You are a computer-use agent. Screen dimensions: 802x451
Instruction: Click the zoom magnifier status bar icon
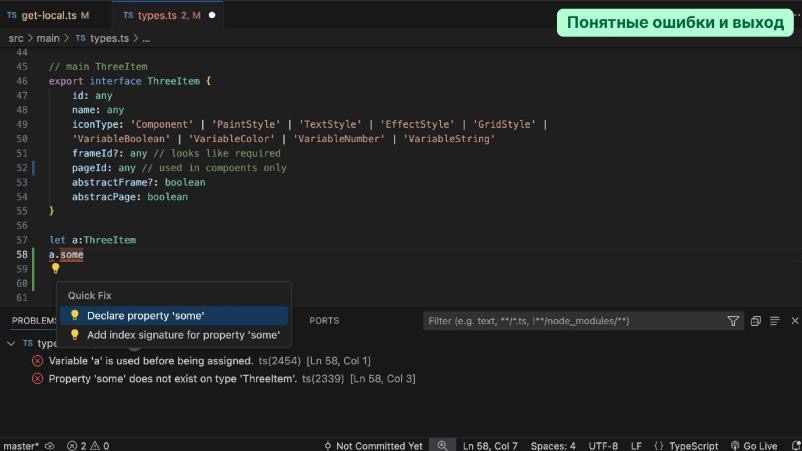tap(442, 445)
